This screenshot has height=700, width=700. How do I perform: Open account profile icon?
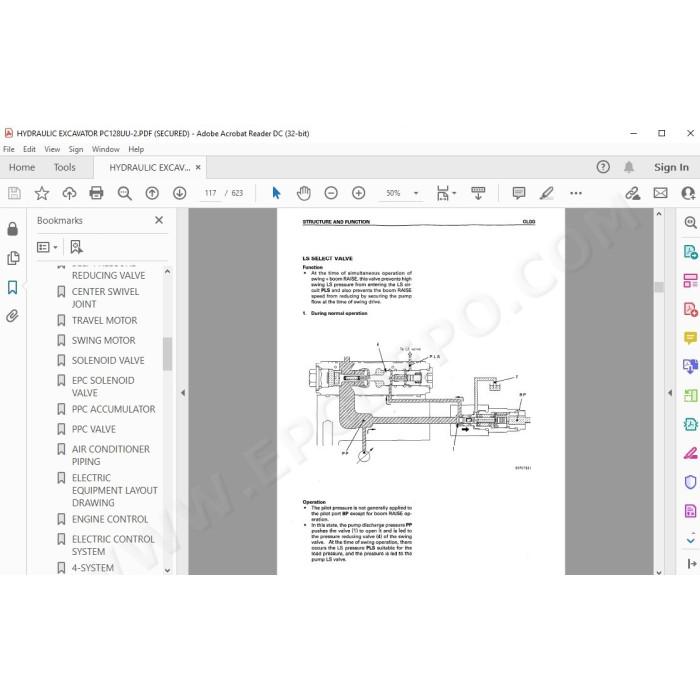(688, 193)
